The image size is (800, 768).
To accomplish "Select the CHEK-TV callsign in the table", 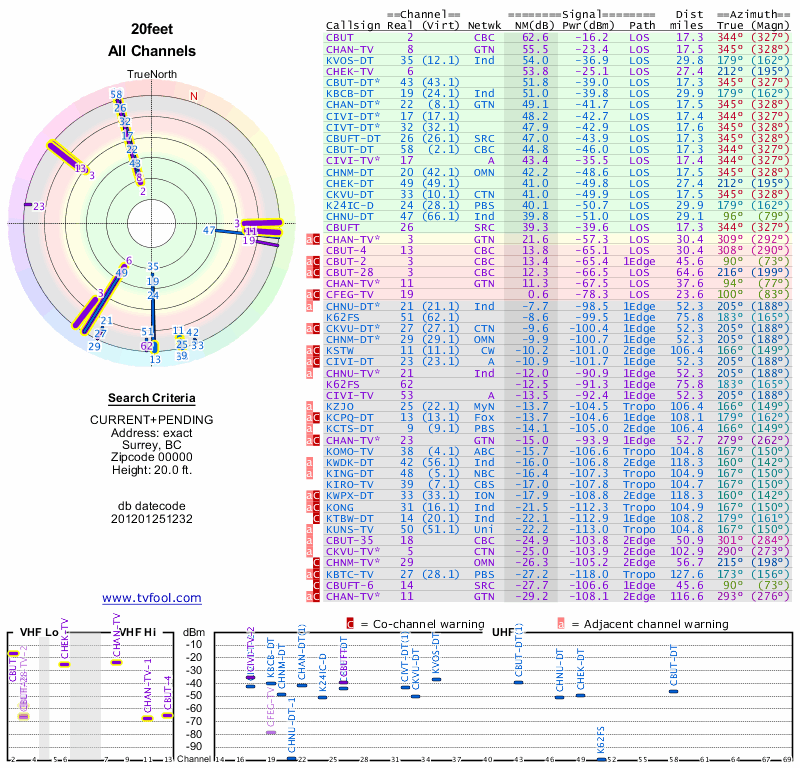I will [x=350, y=71].
